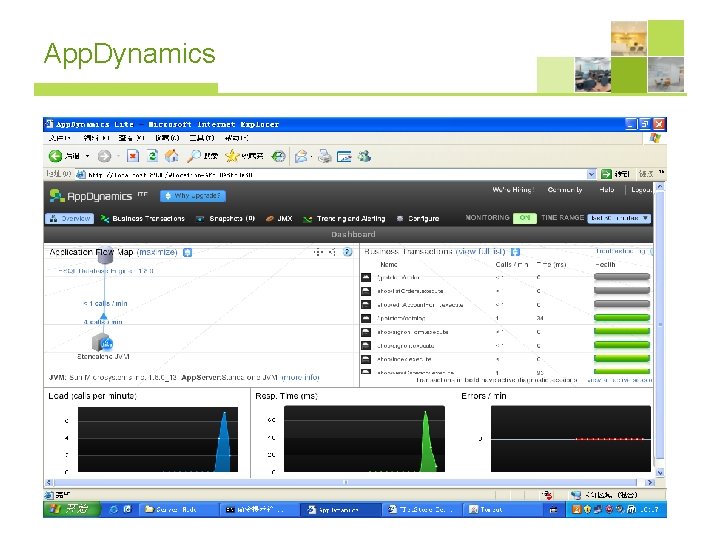Open the Back button history dropdown arrow

coord(87,156)
